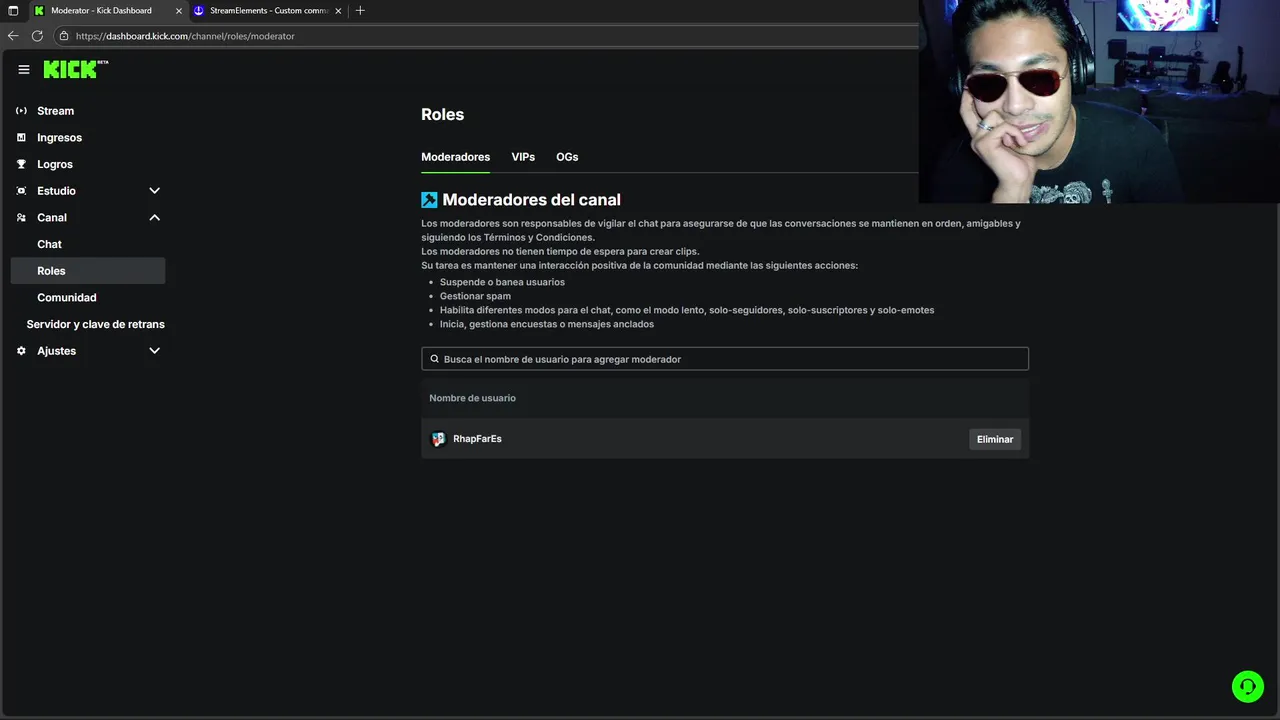Click the Ajustes gear icon

tap(21, 351)
